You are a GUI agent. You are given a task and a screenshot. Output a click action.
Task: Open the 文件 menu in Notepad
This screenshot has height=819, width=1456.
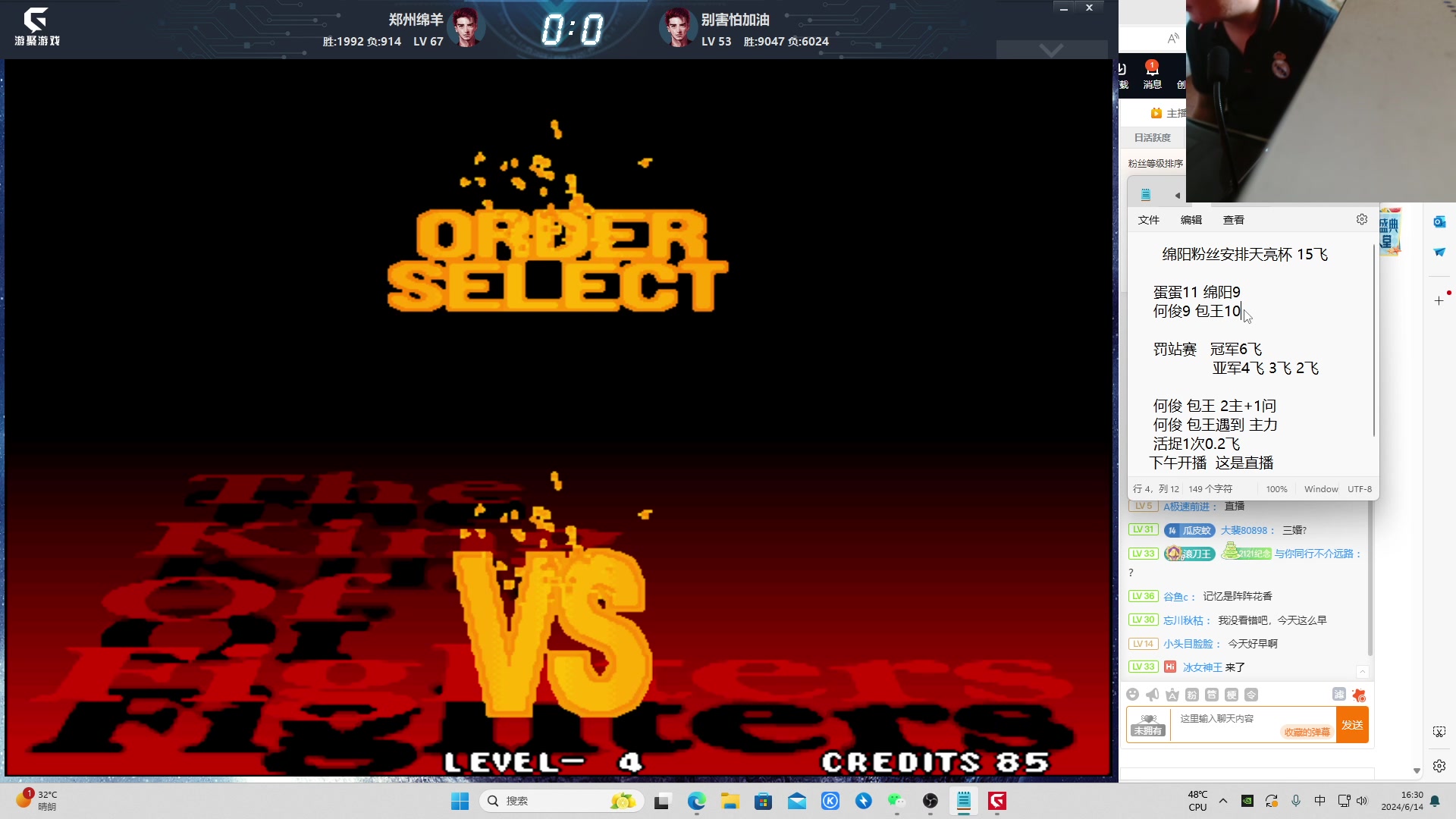point(1148,220)
